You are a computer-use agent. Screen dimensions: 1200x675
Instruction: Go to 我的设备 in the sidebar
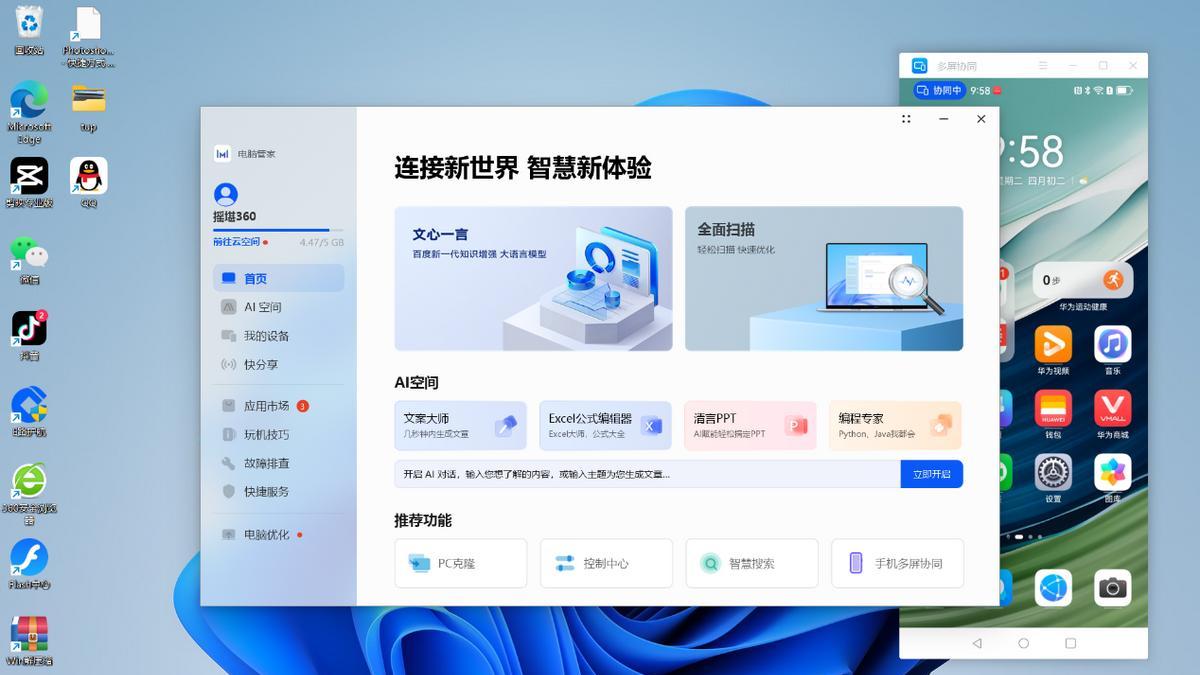(x=278, y=336)
